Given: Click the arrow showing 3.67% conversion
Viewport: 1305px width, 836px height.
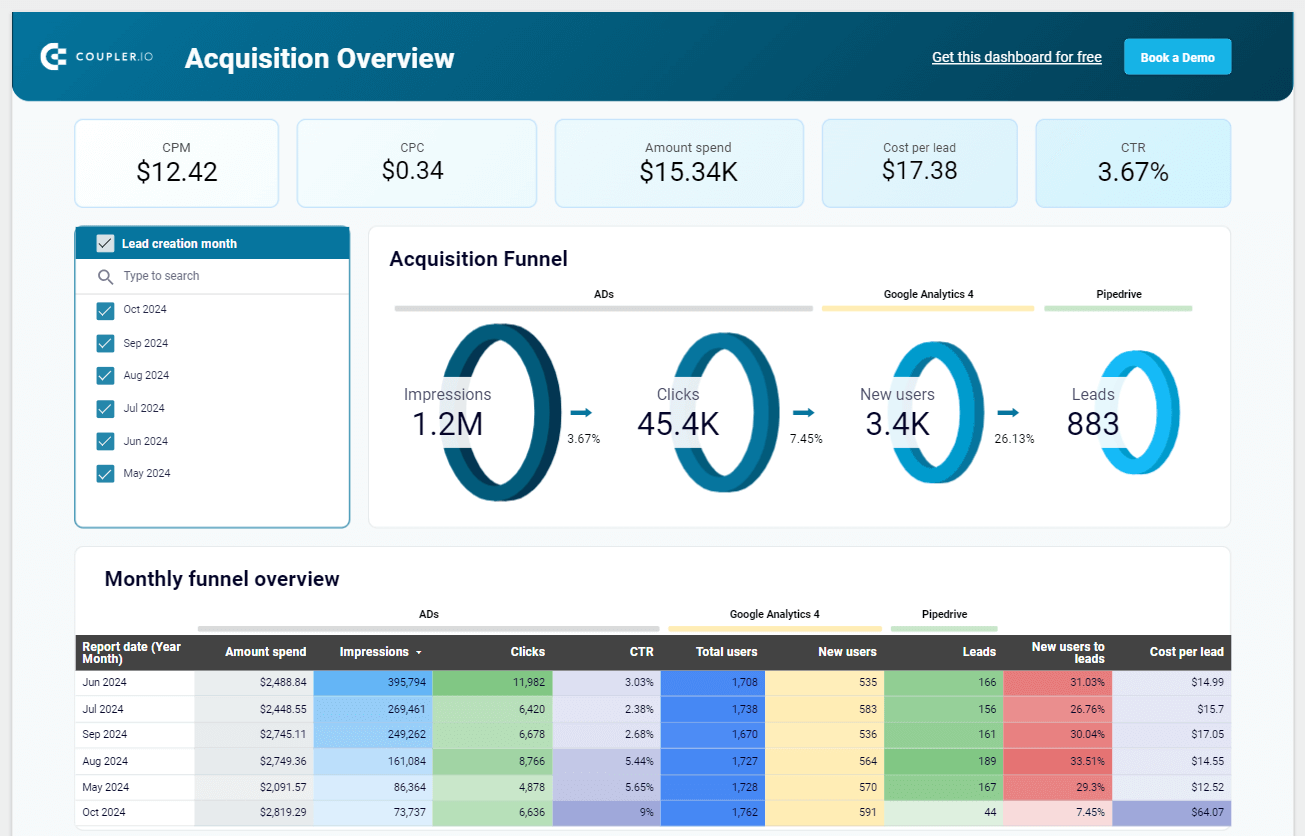Looking at the screenshot, I should [581, 412].
